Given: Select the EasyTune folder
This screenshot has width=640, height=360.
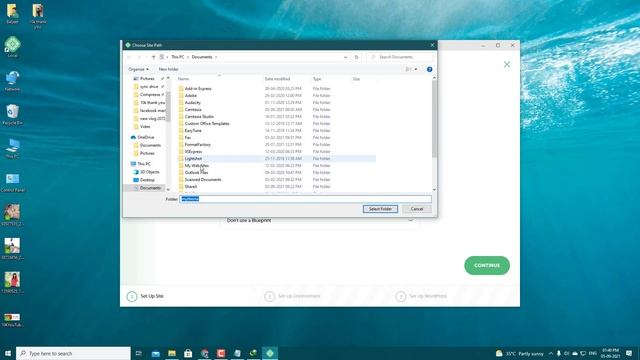Looking at the screenshot, I should tap(193, 131).
